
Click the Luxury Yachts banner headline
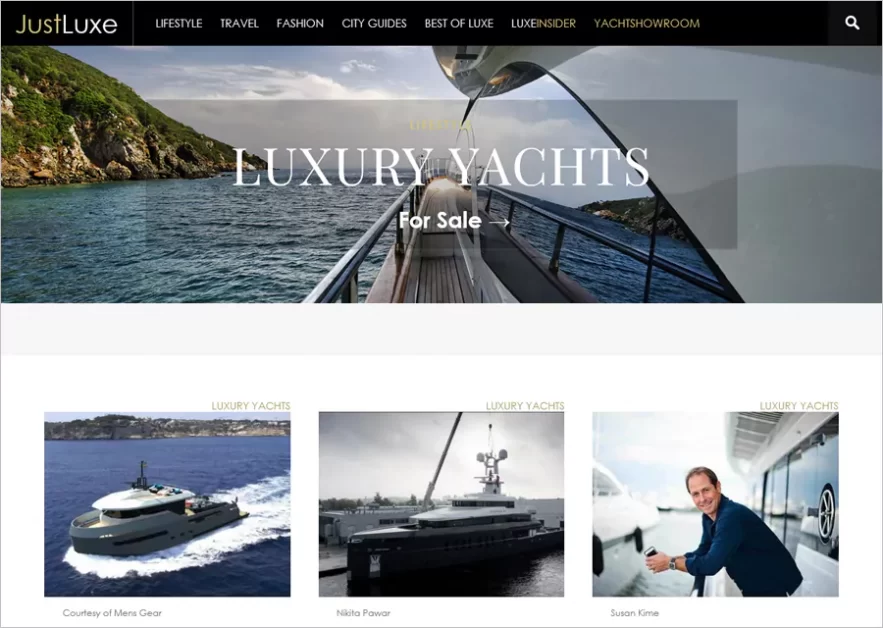441,167
